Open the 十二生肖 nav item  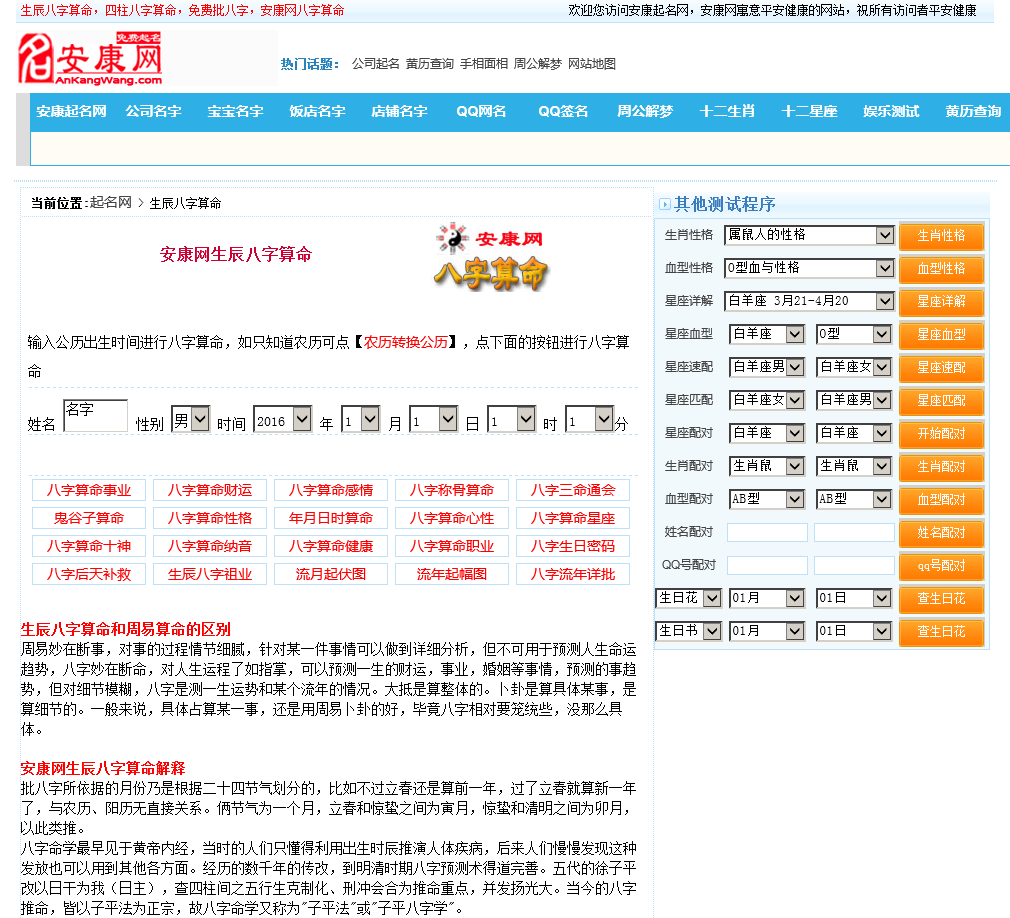(727, 111)
